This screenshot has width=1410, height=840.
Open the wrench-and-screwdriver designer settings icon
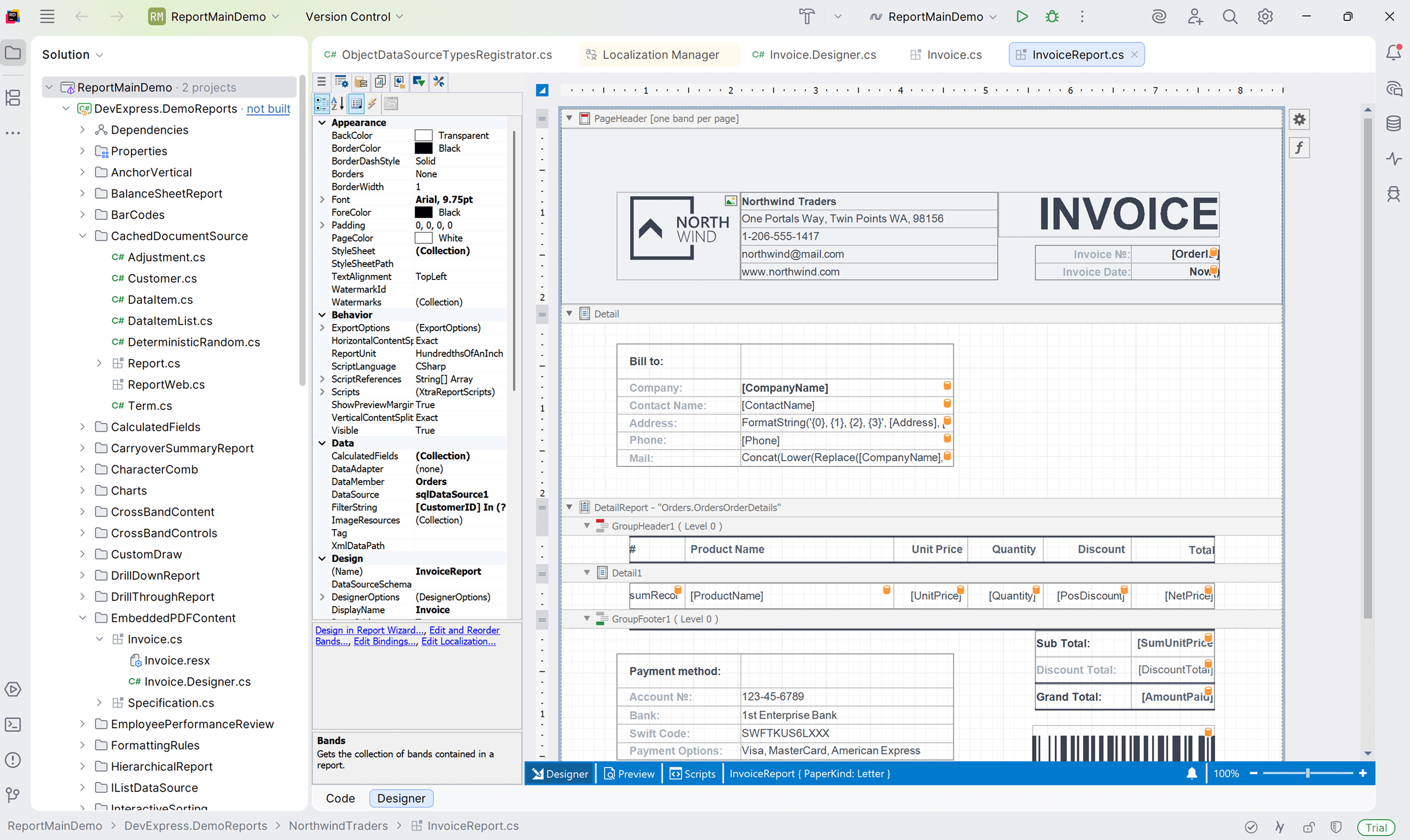point(438,82)
